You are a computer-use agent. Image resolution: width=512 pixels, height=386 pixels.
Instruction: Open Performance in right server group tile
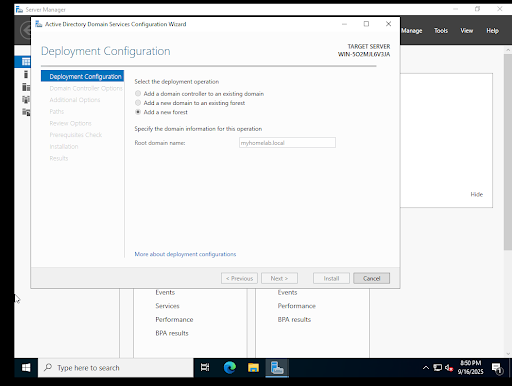(x=297, y=306)
